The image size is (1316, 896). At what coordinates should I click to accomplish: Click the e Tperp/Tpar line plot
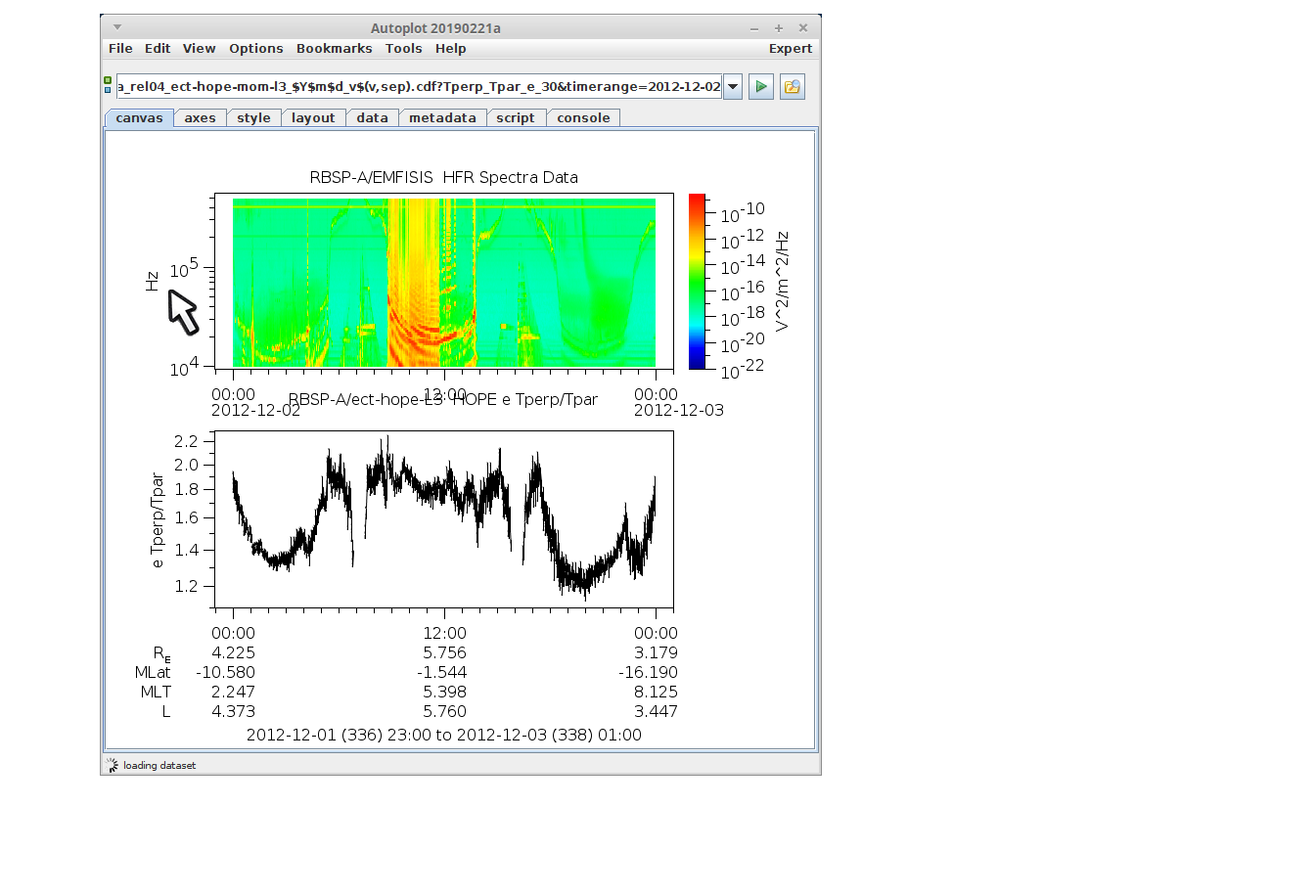point(443,519)
